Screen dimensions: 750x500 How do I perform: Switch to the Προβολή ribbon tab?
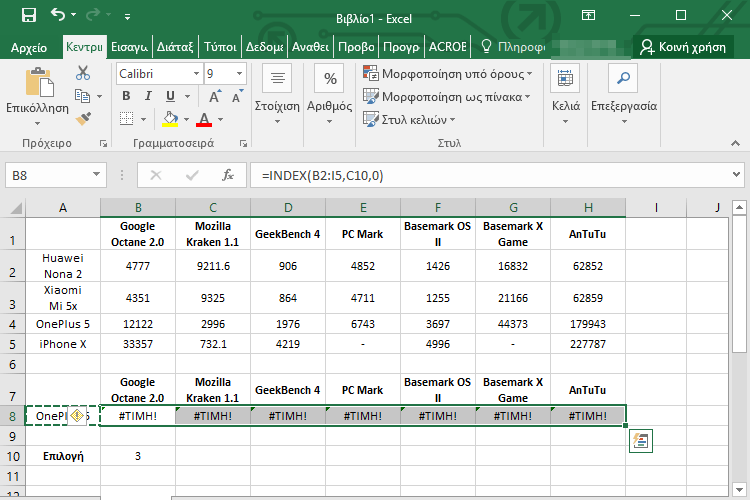pos(356,47)
